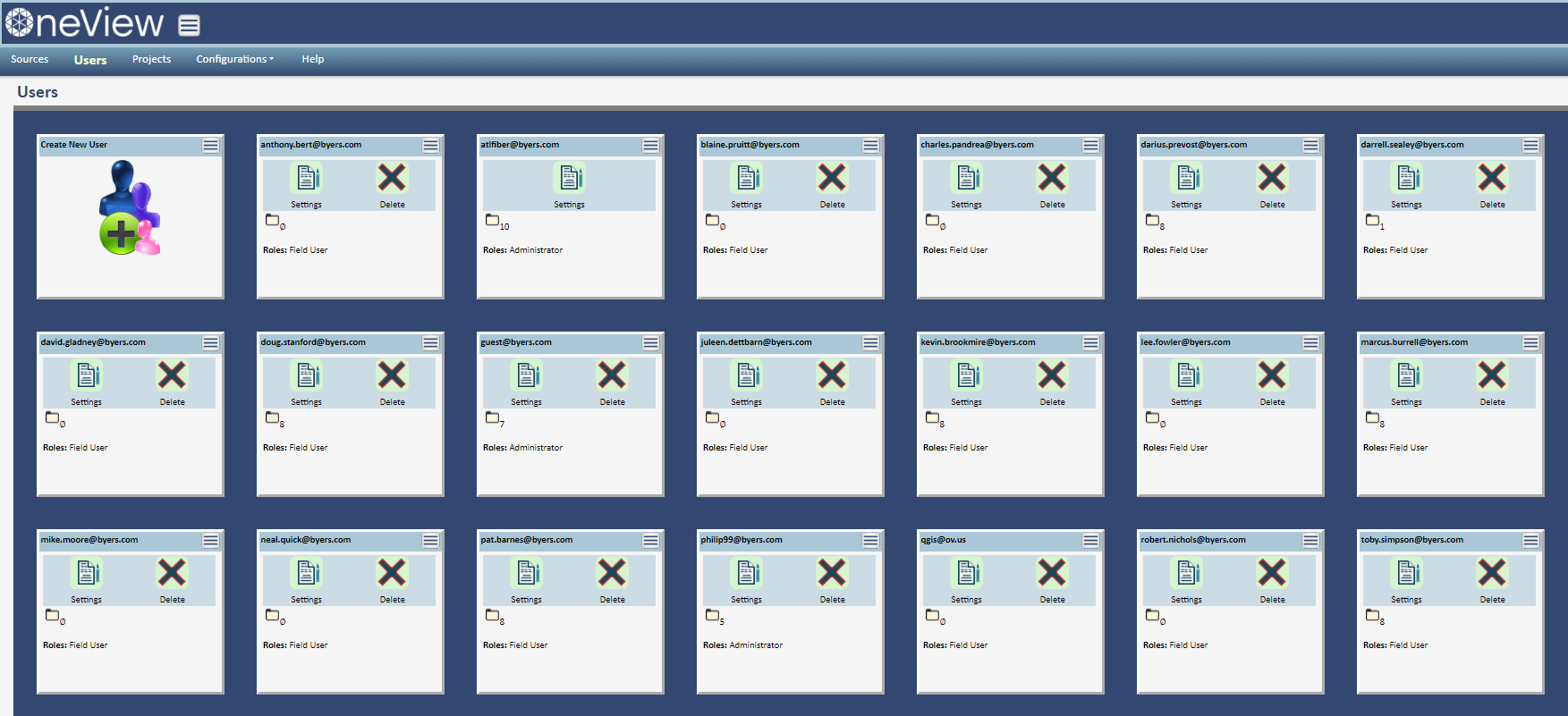The width and height of the screenshot is (1568, 716).
Task: Click folder icon on atlfiber@byers.com card
Action: [x=492, y=220]
